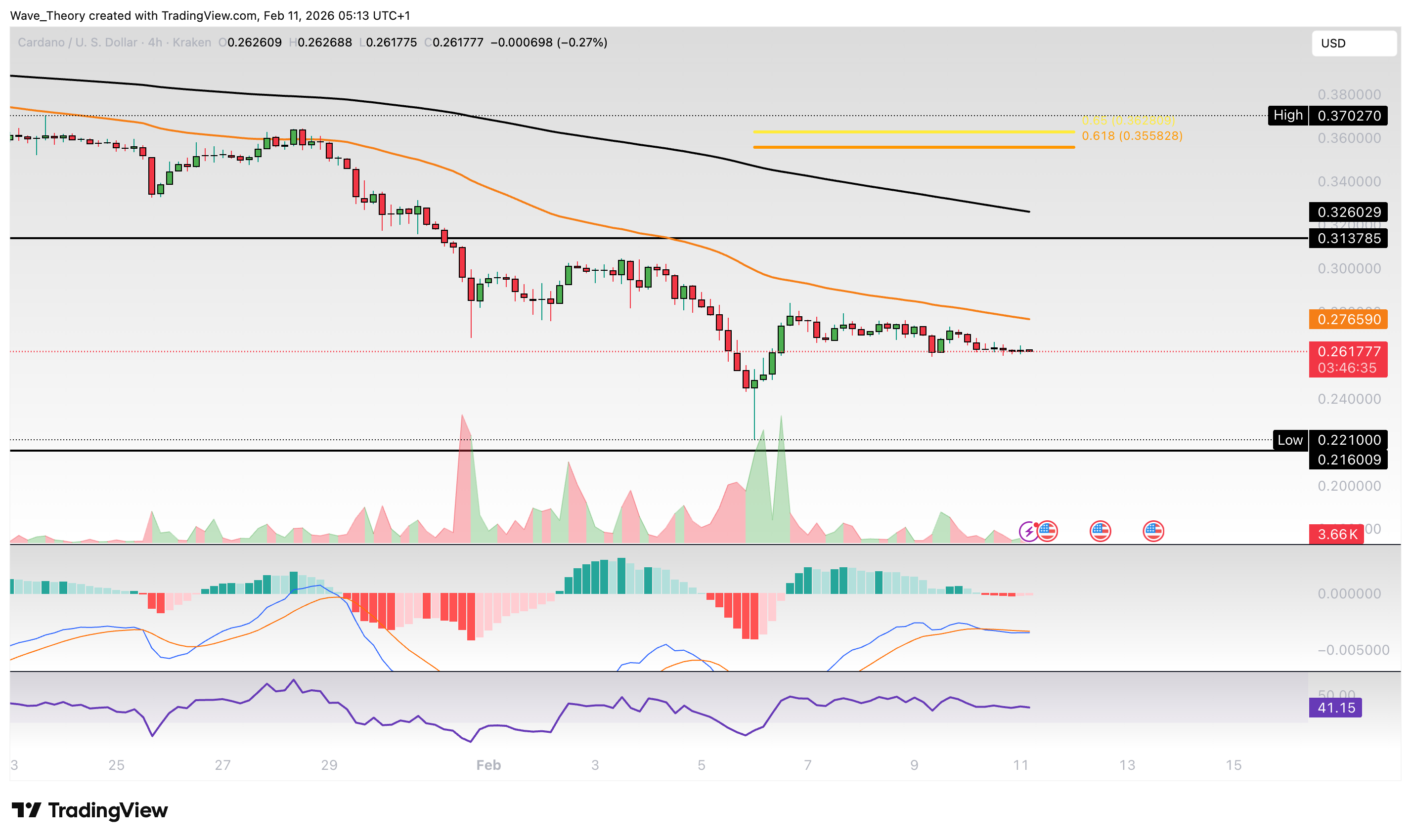Click Feb on the time axis
Image resolution: width=1411 pixels, height=840 pixels.
pos(487,765)
